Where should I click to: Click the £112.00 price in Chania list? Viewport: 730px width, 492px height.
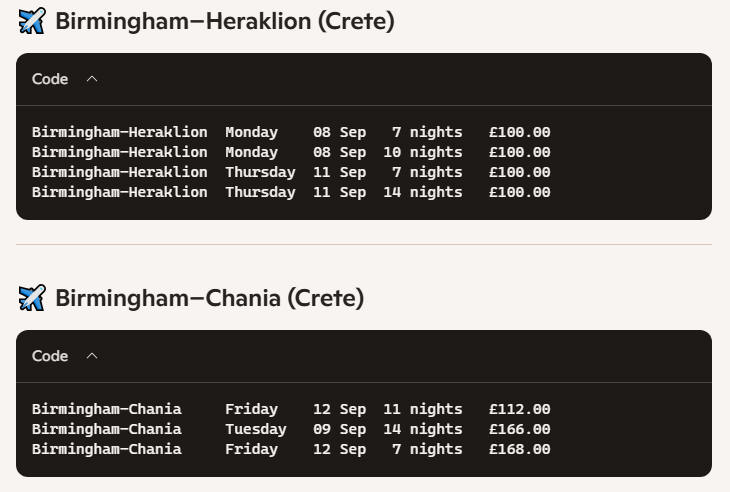(x=520, y=409)
